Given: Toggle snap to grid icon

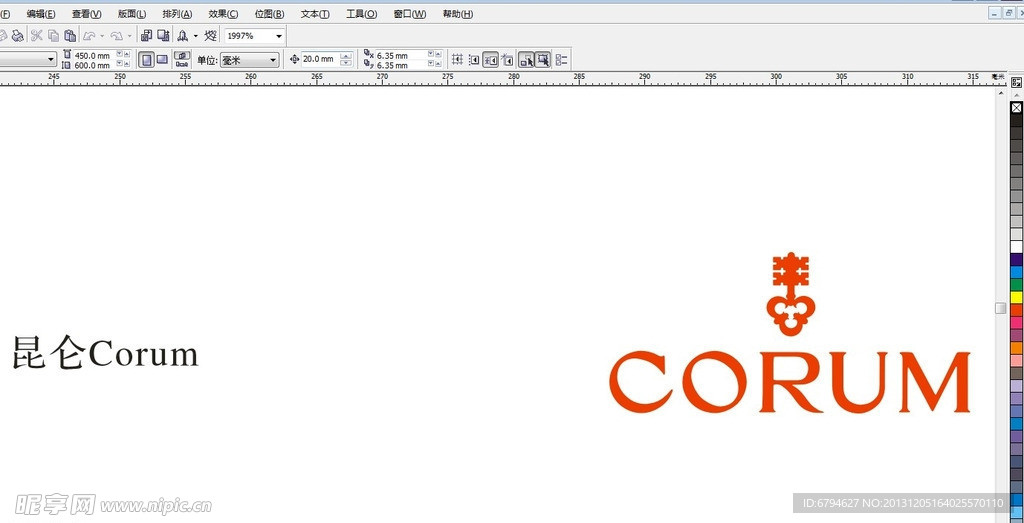Looking at the screenshot, I should point(457,59).
